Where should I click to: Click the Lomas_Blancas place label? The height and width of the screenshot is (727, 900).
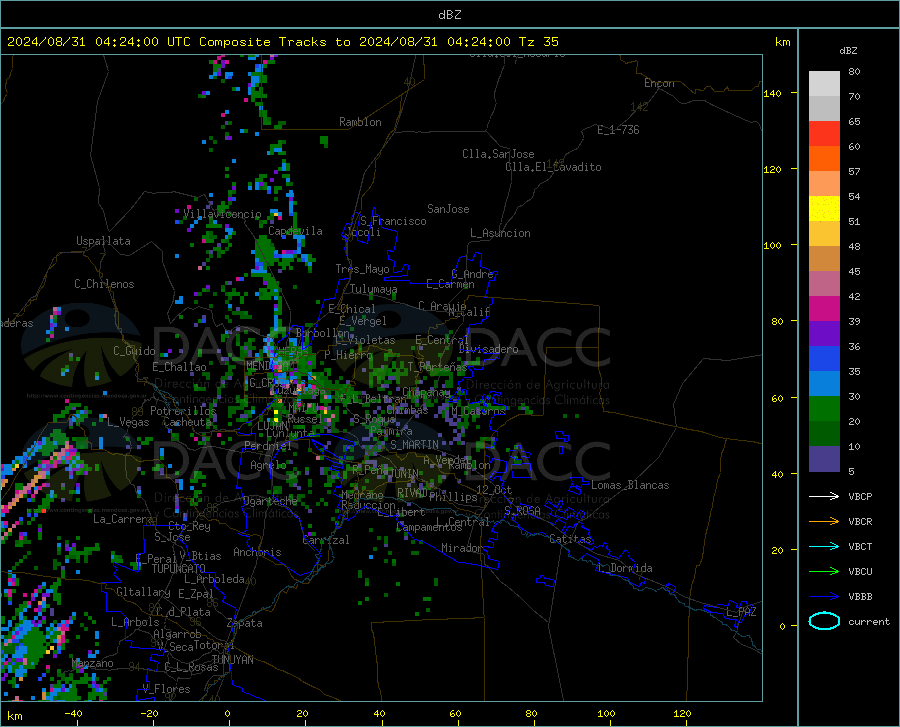tap(630, 485)
